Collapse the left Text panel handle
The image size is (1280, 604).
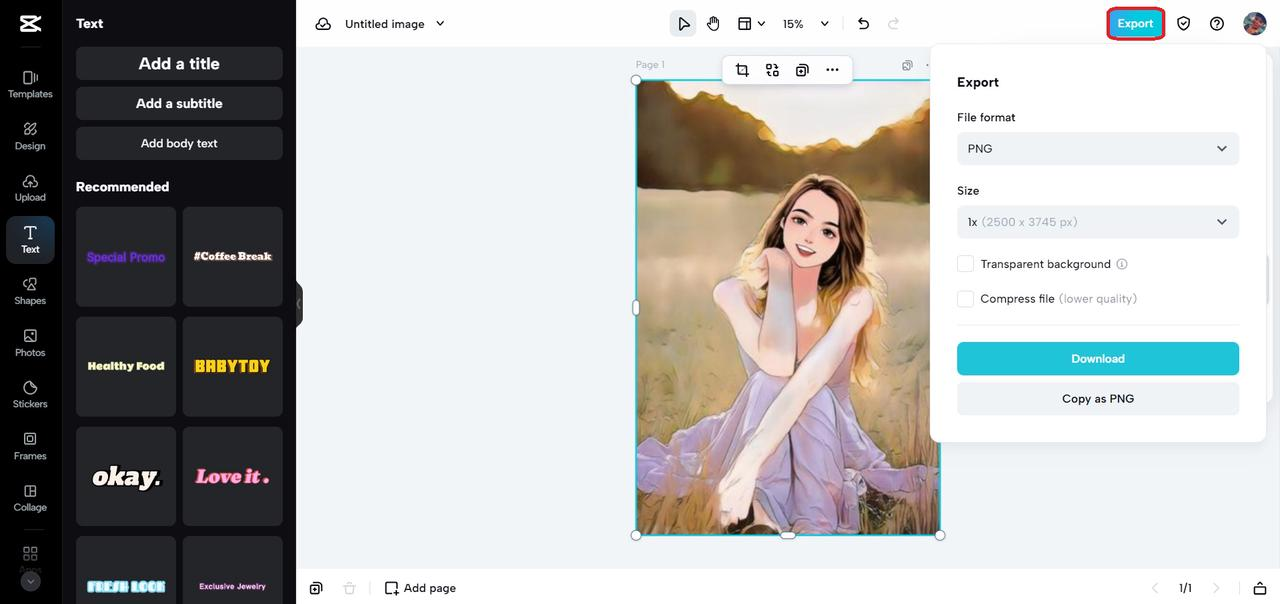(x=299, y=305)
